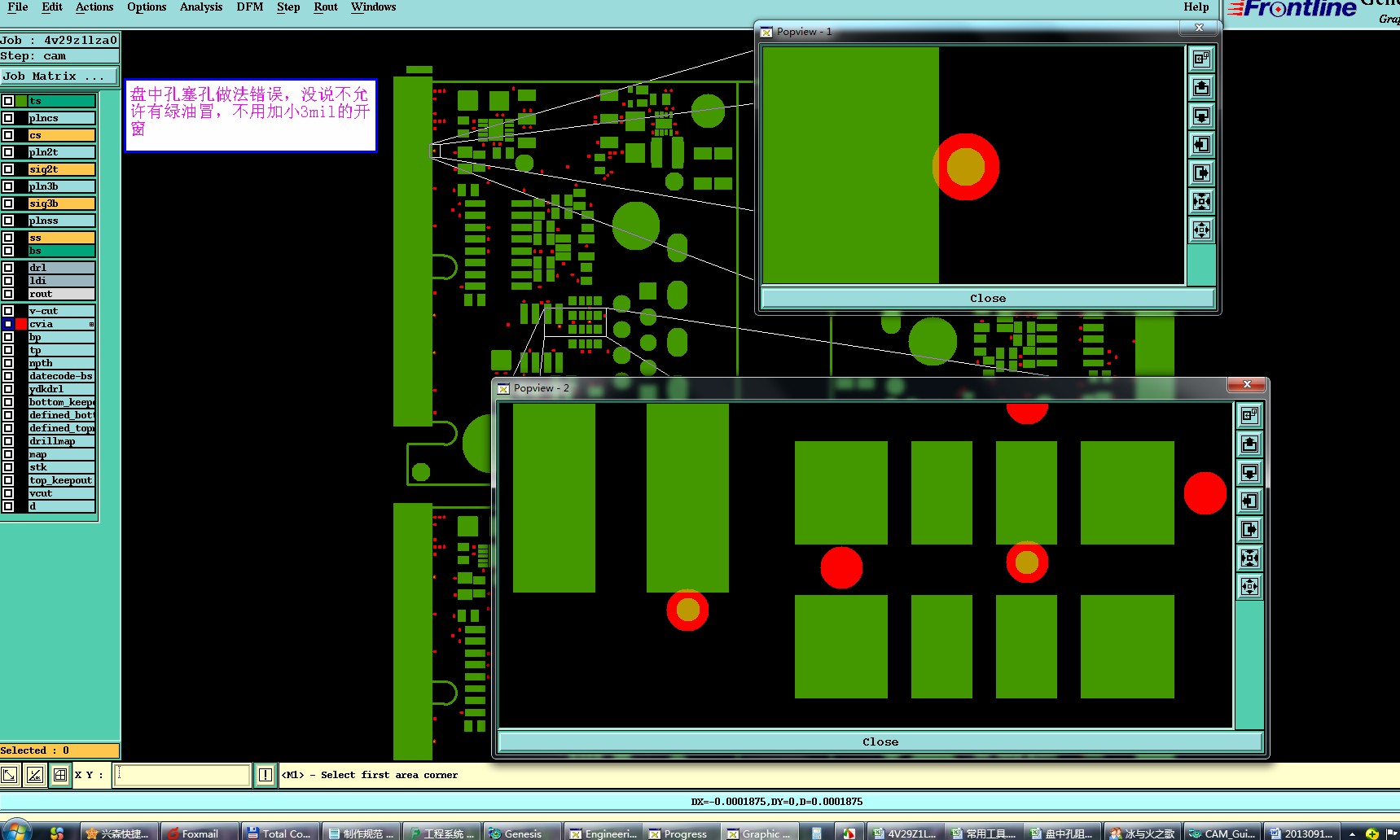Open the File menu
The height and width of the screenshot is (840, 1400).
tap(17, 7)
